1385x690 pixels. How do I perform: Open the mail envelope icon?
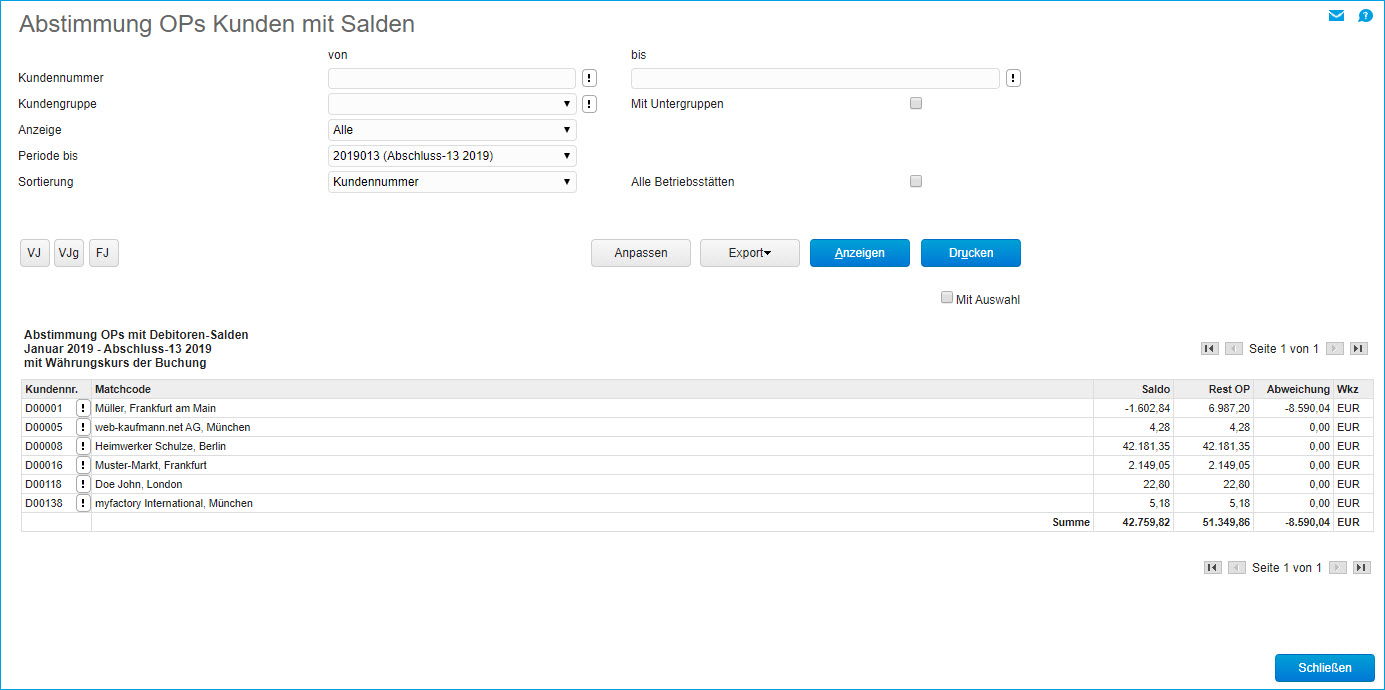point(1336,15)
